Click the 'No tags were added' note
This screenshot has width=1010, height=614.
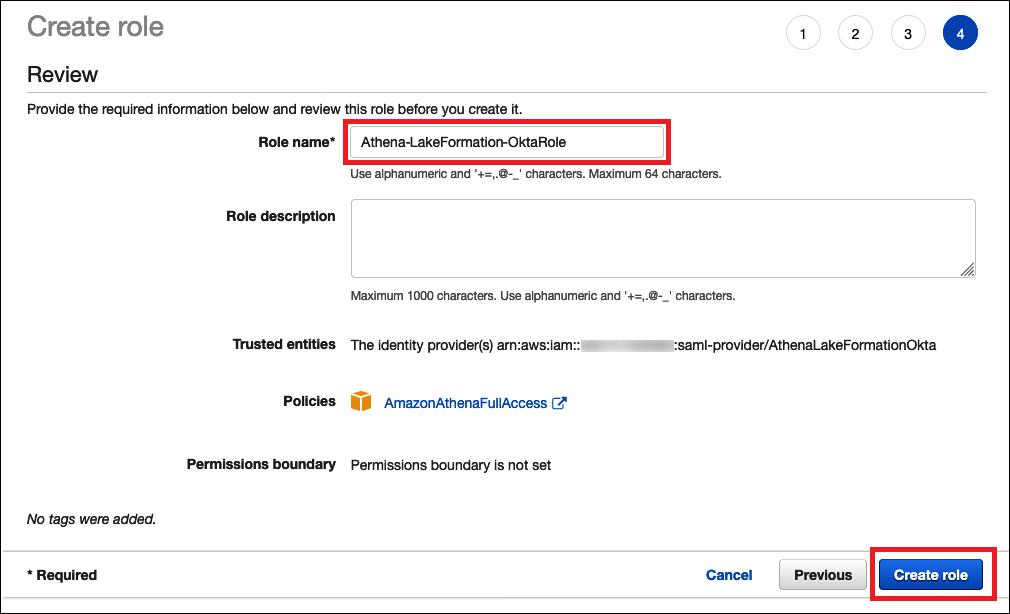tap(92, 519)
